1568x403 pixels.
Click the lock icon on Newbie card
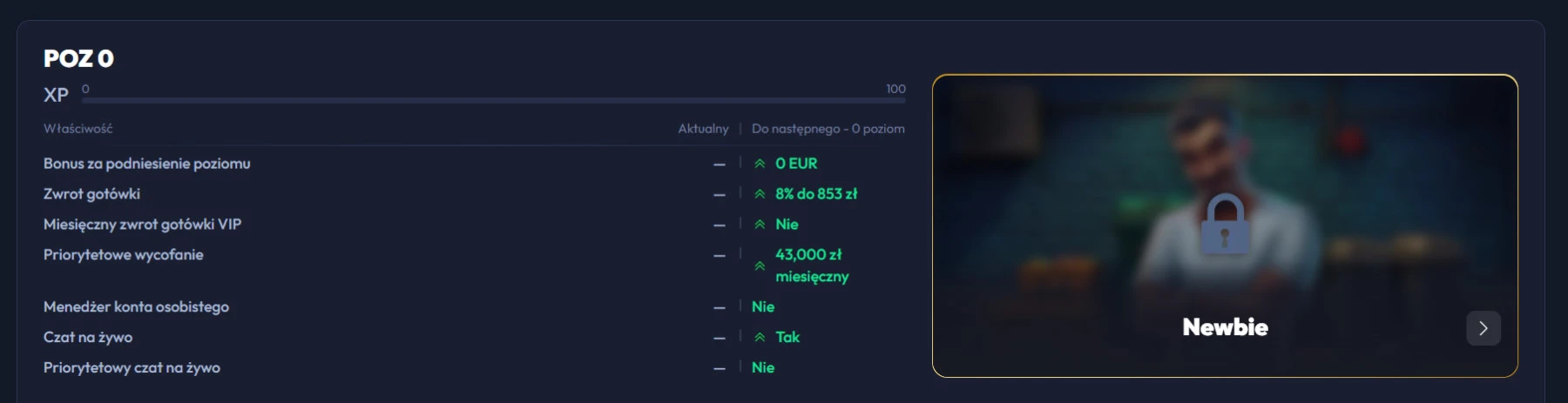(x=1224, y=224)
